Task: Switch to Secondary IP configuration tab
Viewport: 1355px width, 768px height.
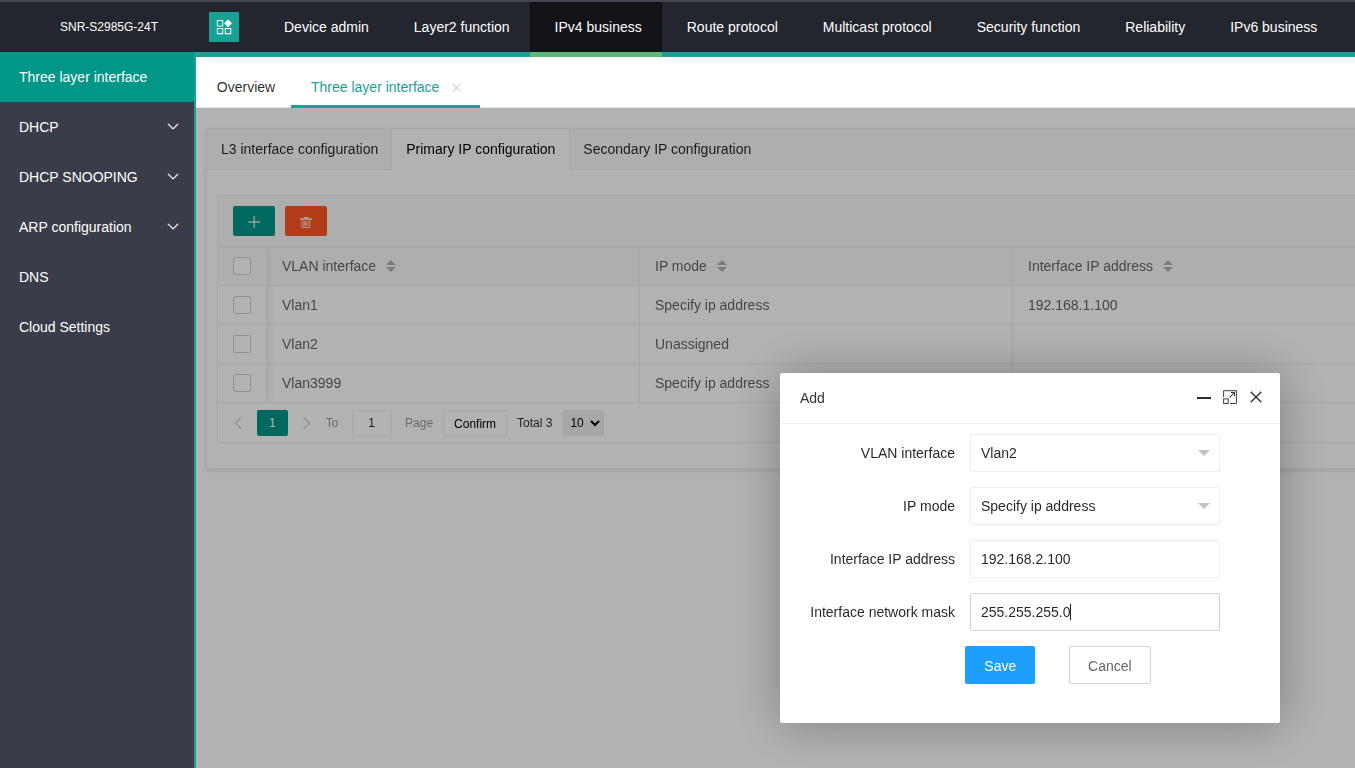Action: tap(667, 149)
